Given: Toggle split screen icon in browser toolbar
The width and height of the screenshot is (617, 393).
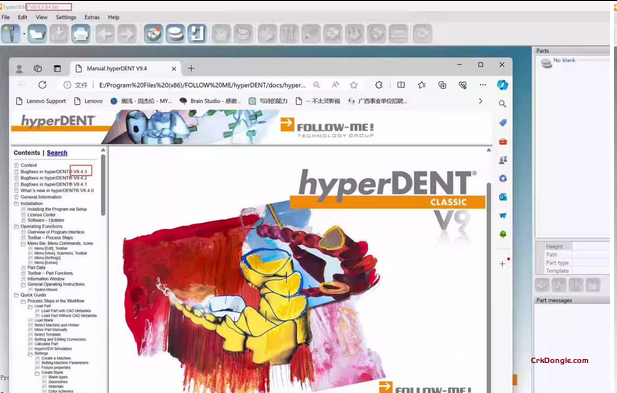Looking at the screenshot, I should pyautogui.click(x=401, y=85).
